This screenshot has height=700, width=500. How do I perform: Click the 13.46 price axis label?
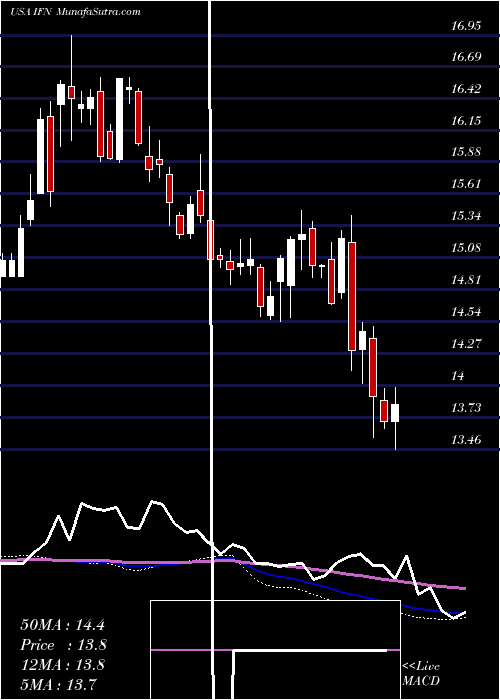[466, 440]
